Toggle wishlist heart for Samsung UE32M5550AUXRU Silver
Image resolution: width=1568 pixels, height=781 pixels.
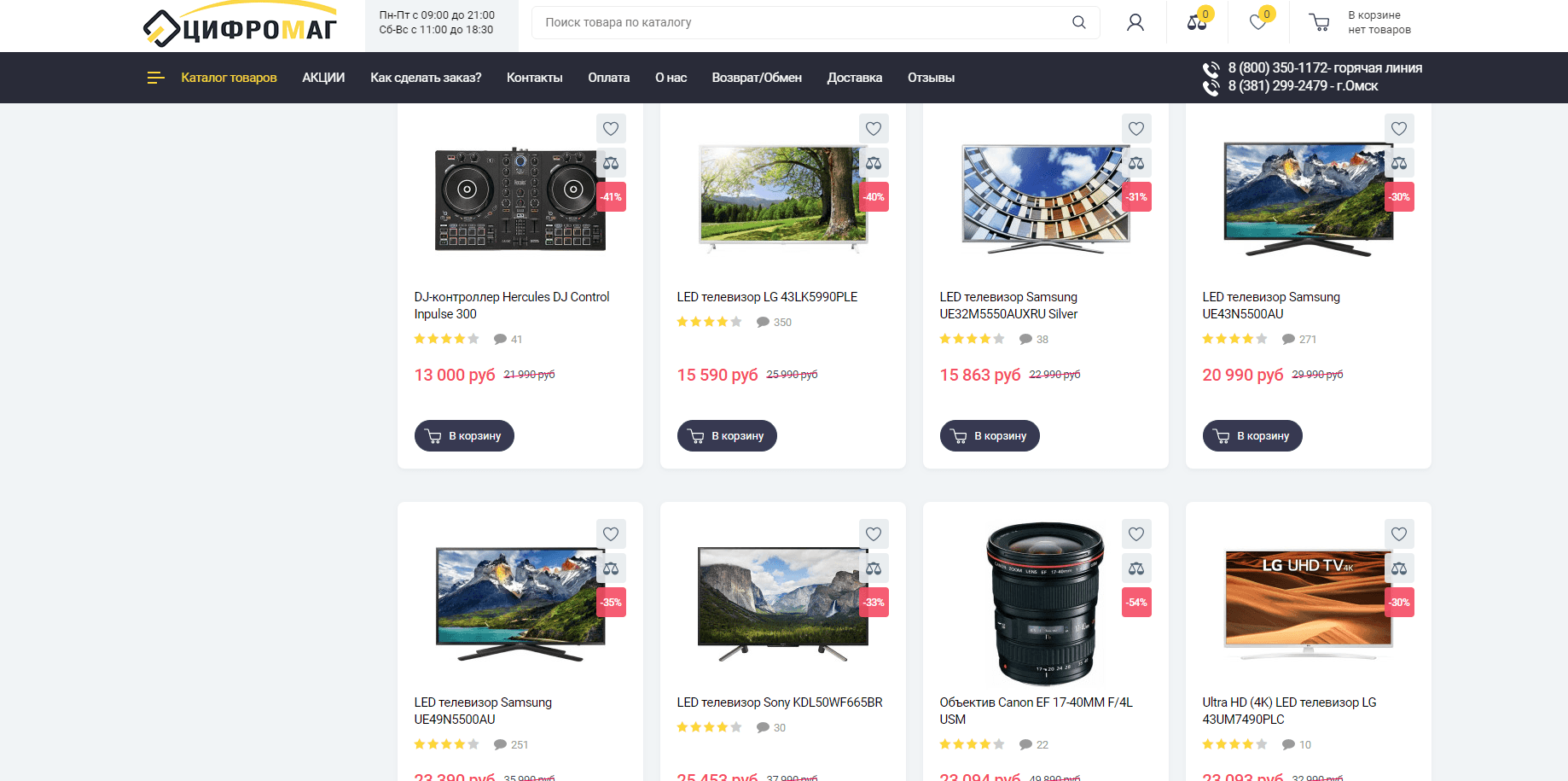click(1136, 129)
